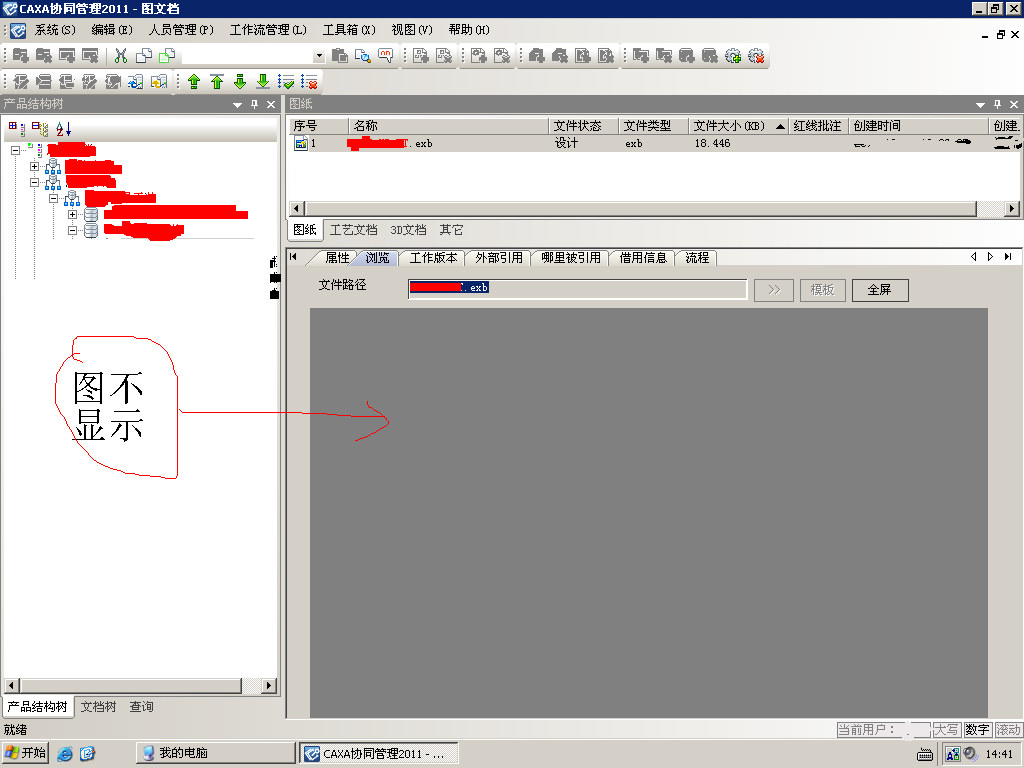Screen dimensions: 1024x768
Task: Click the 模板 button
Action: (x=823, y=290)
